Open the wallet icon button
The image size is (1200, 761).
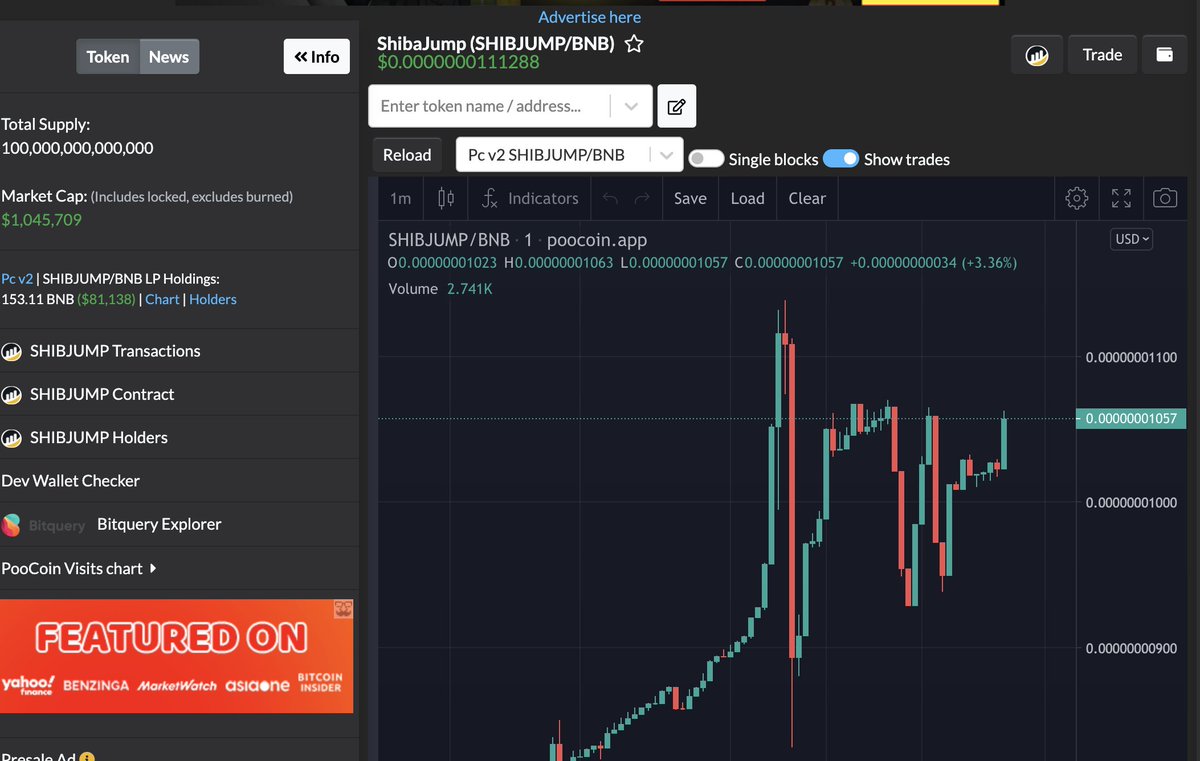coord(1165,55)
